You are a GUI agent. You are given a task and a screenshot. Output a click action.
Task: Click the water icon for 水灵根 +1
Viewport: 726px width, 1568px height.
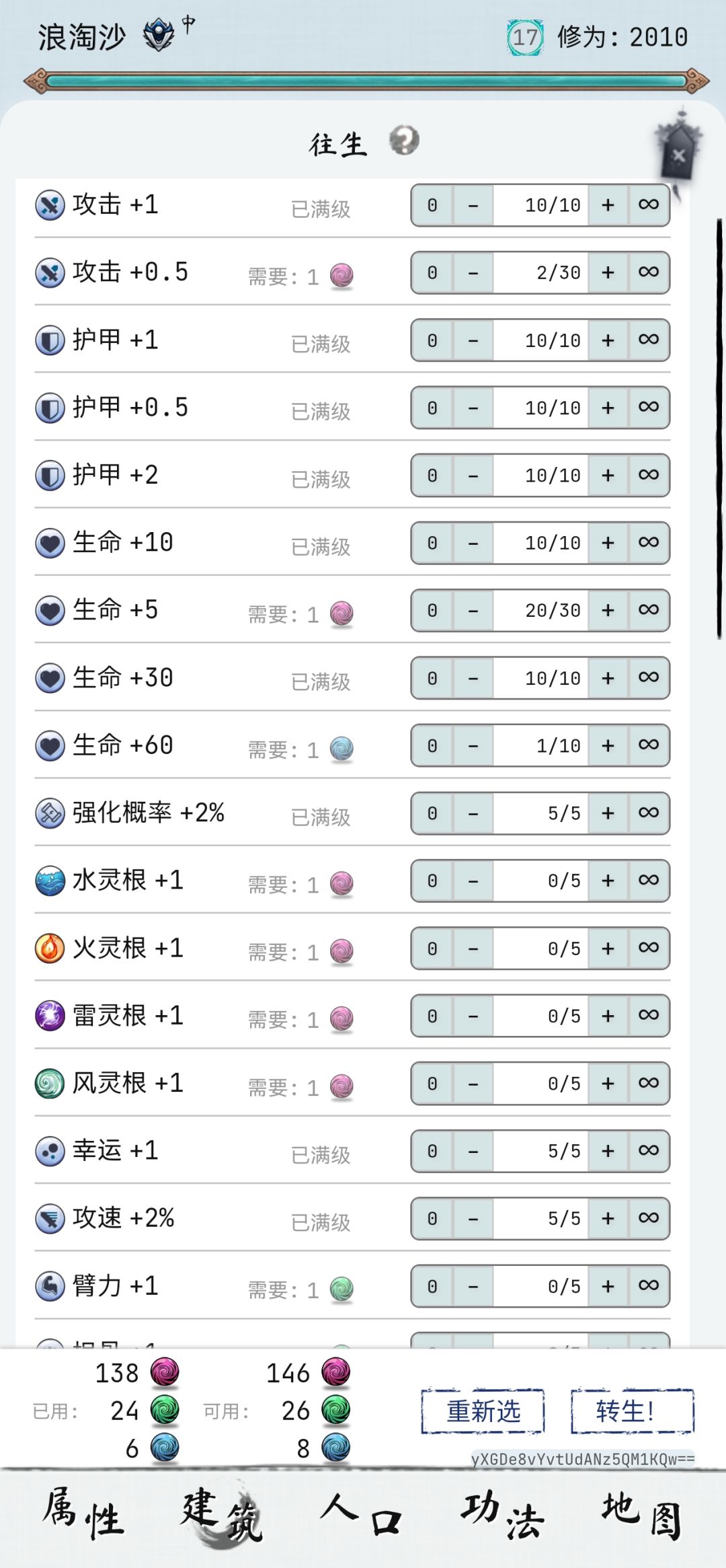tap(50, 881)
